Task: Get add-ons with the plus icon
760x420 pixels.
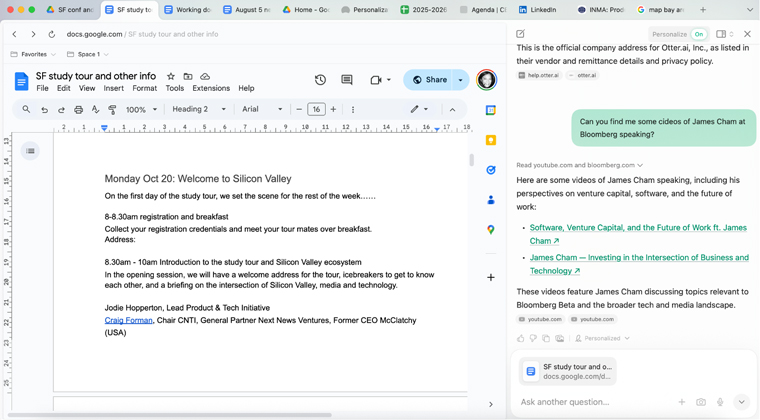Action: click(x=491, y=277)
